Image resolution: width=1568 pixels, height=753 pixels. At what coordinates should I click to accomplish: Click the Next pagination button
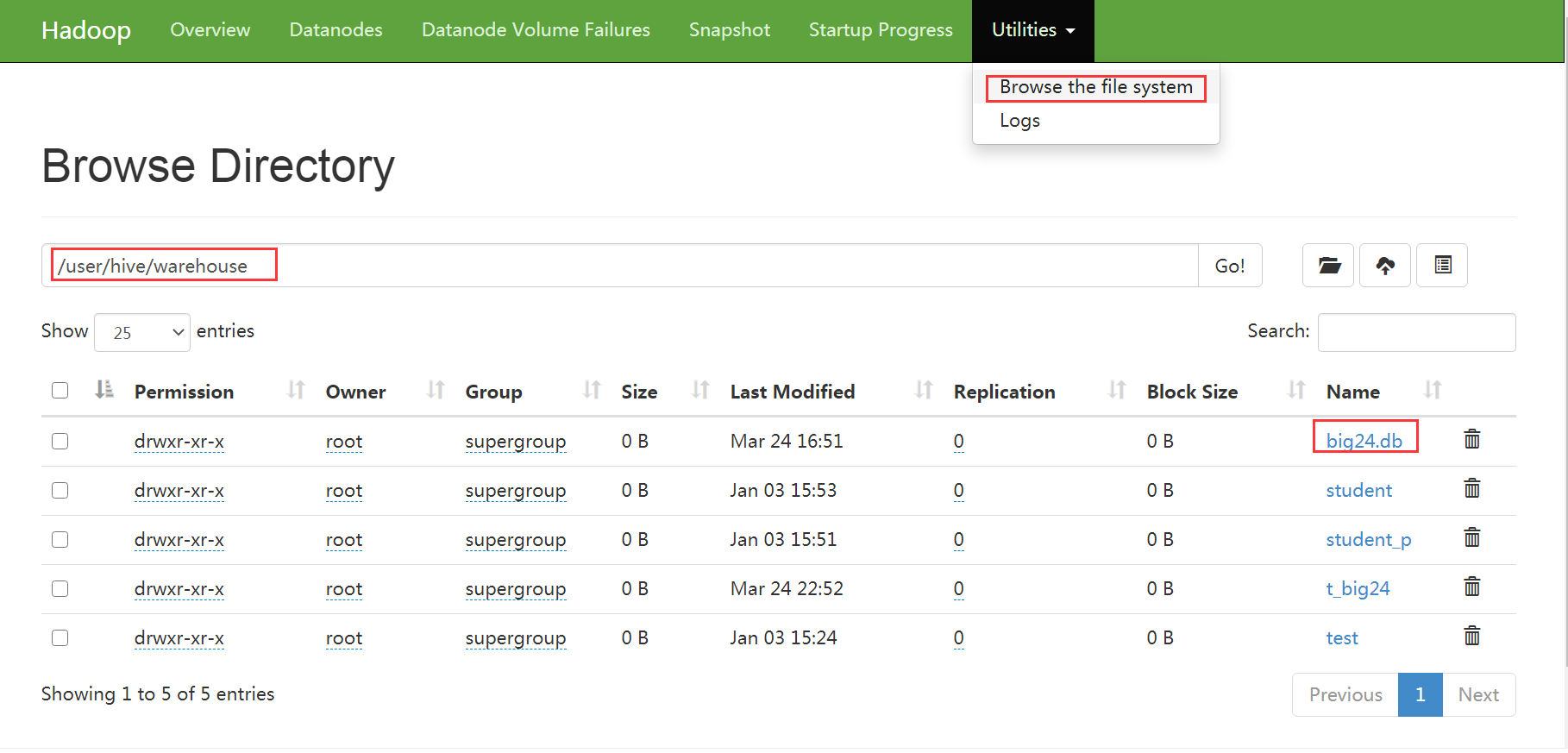(x=1478, y=694)
